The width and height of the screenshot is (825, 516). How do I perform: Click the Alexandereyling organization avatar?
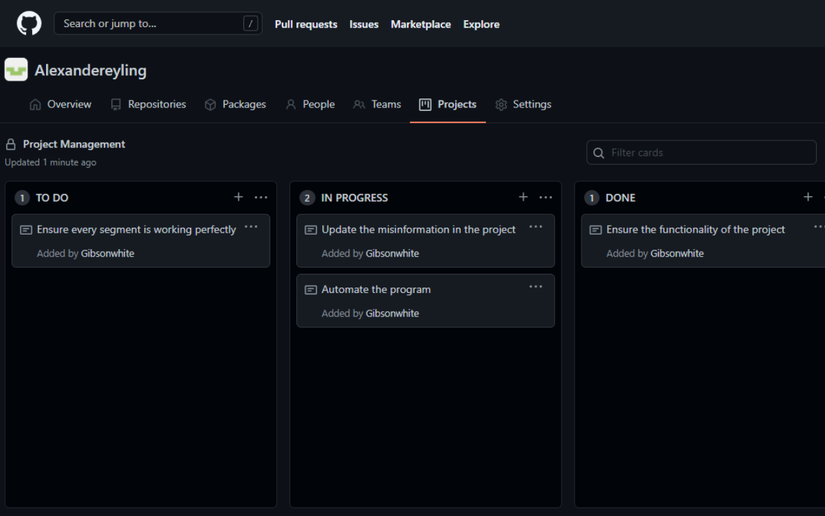pos(16,69)
